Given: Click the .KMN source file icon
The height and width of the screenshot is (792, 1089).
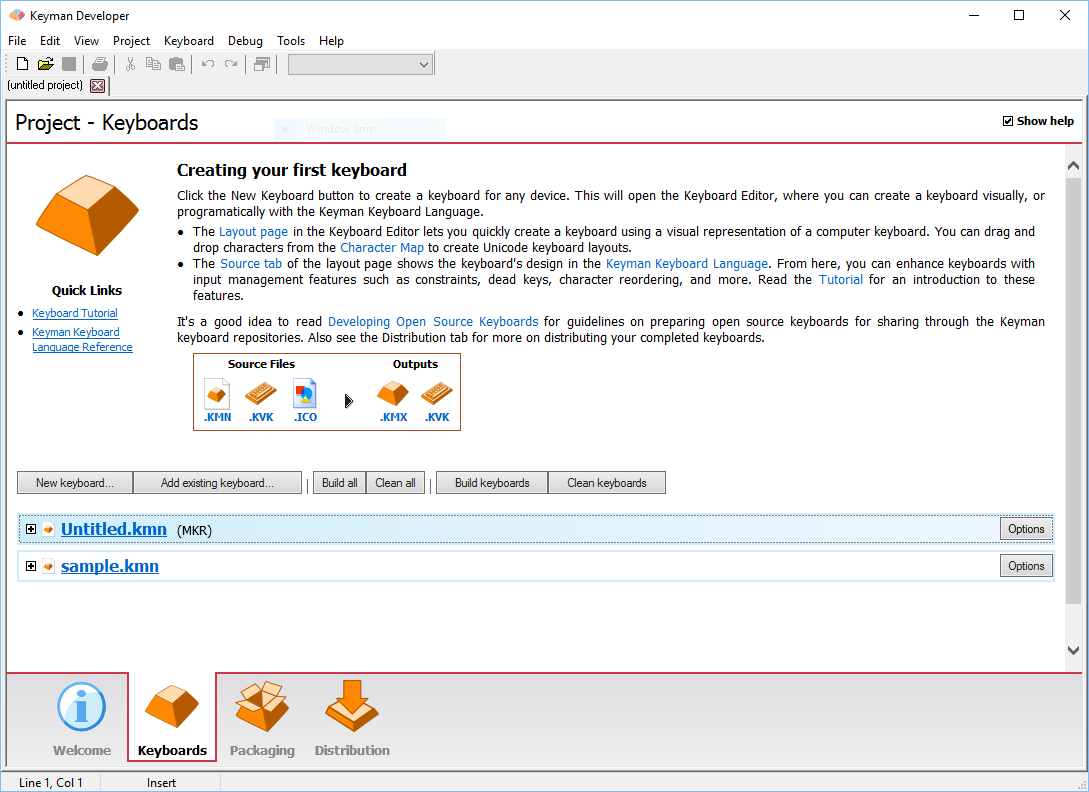Looking at the screenshot, I should (217, 394).
